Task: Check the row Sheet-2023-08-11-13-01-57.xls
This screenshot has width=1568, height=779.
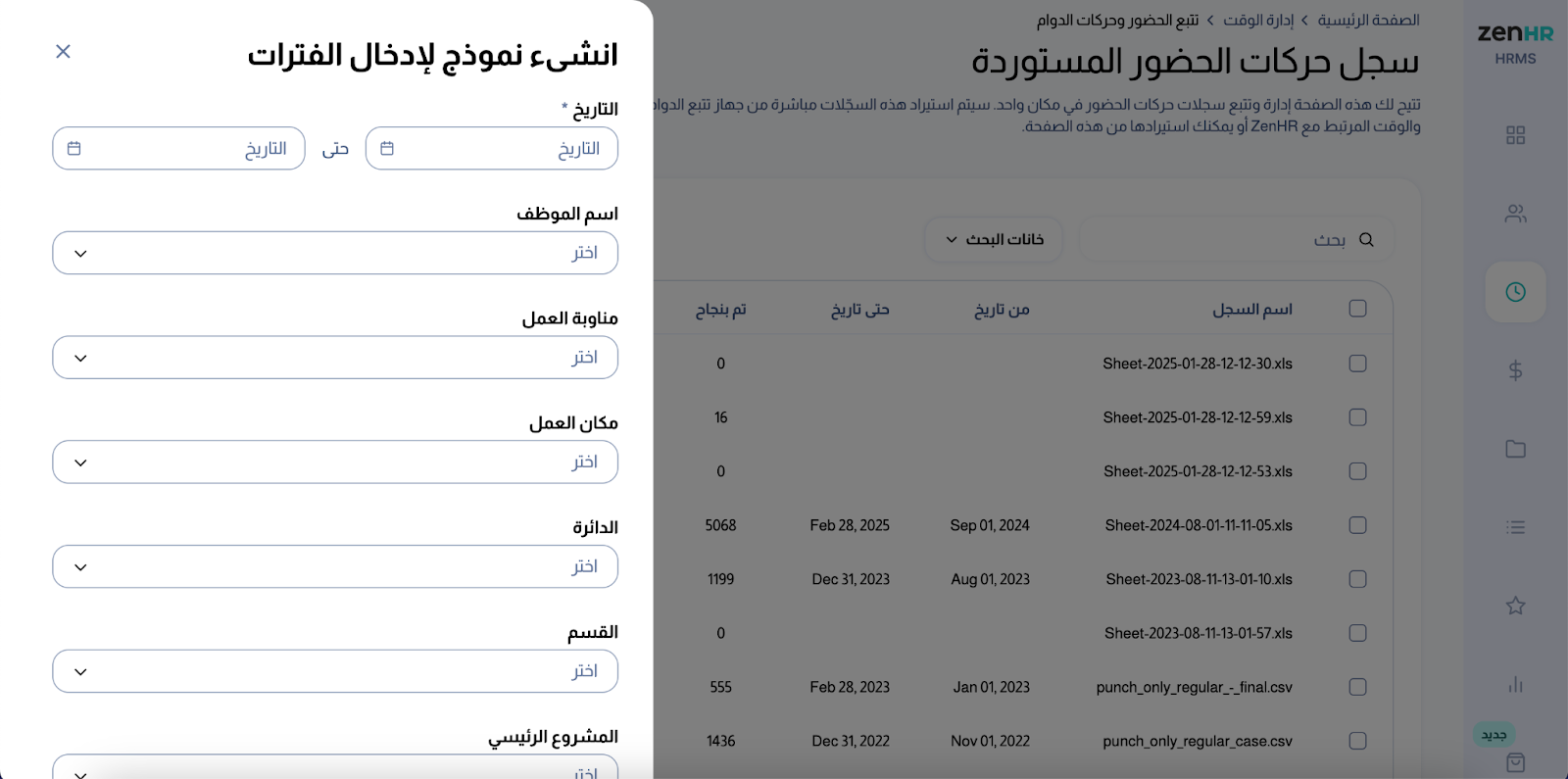Action: click(x=1357, y=633)
